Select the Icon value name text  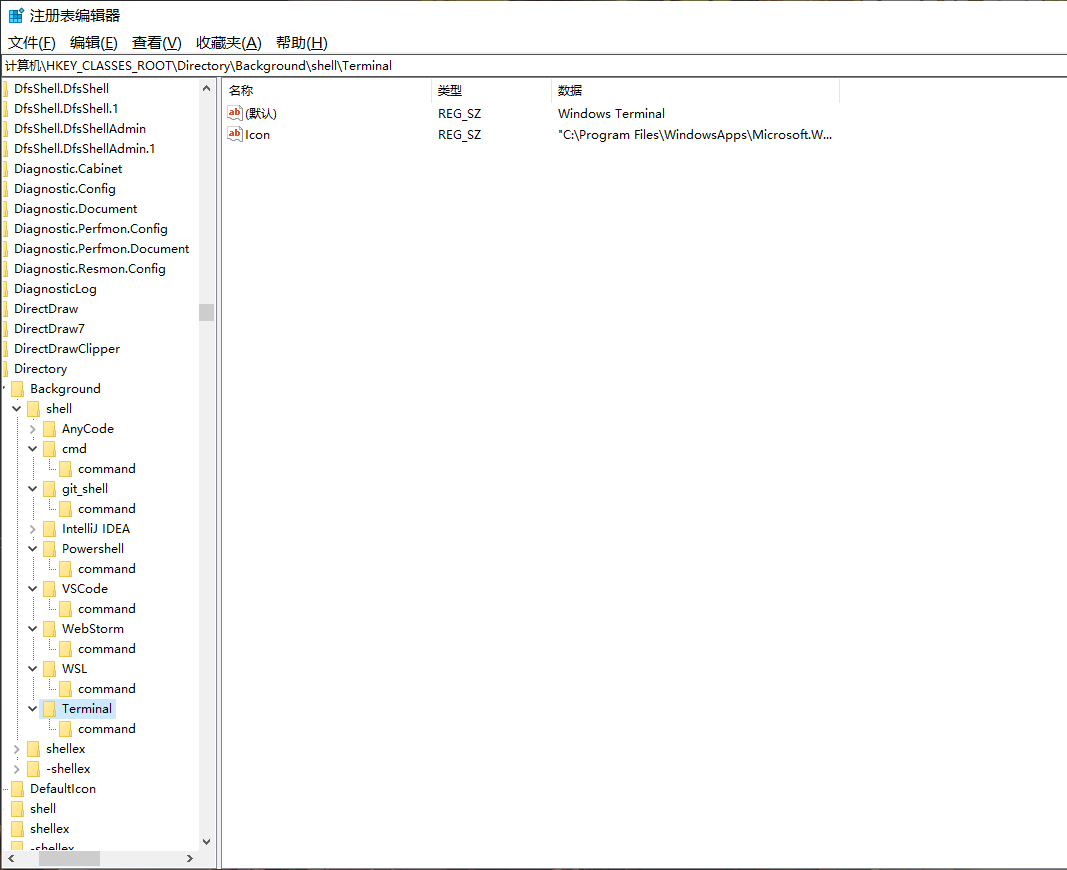(x=257, y=135)
